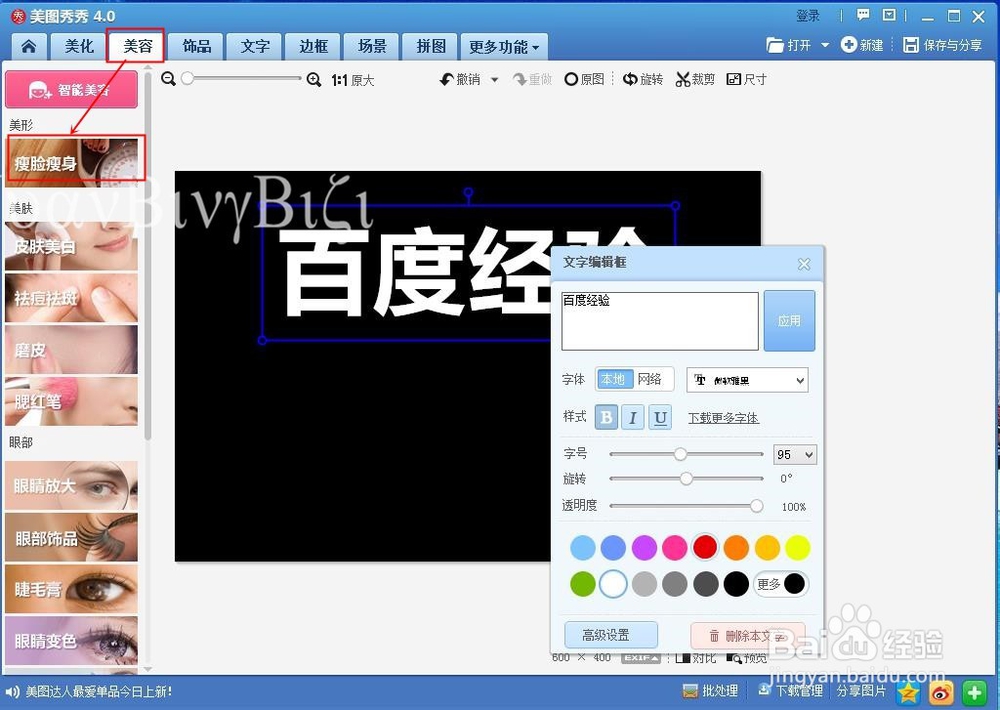Click the 批处理 icon
This screenshot has height=710, width=1000.
[x=690, y=691]
